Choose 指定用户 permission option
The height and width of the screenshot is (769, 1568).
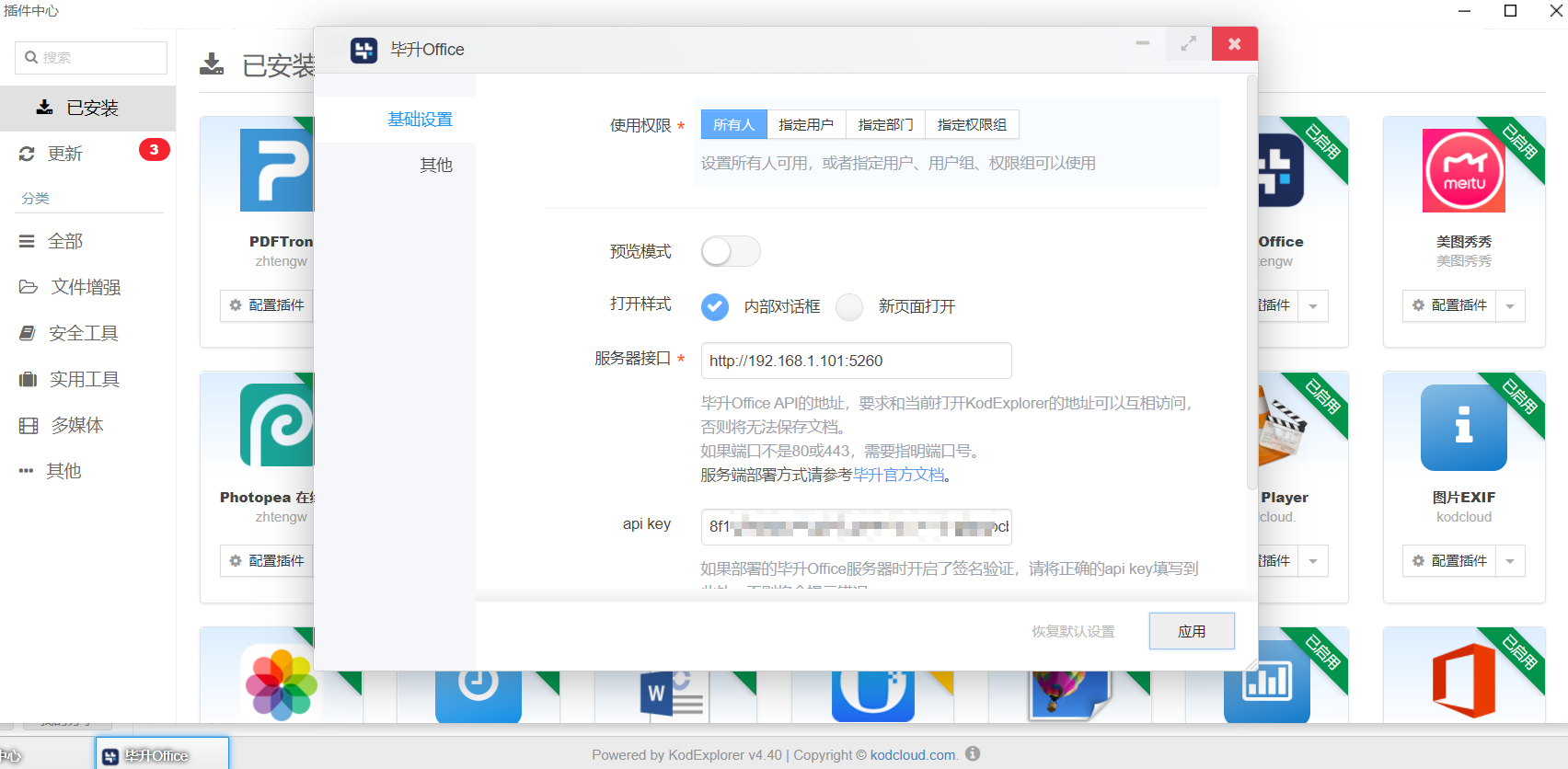pyautogui.click(x=806, y=124)
